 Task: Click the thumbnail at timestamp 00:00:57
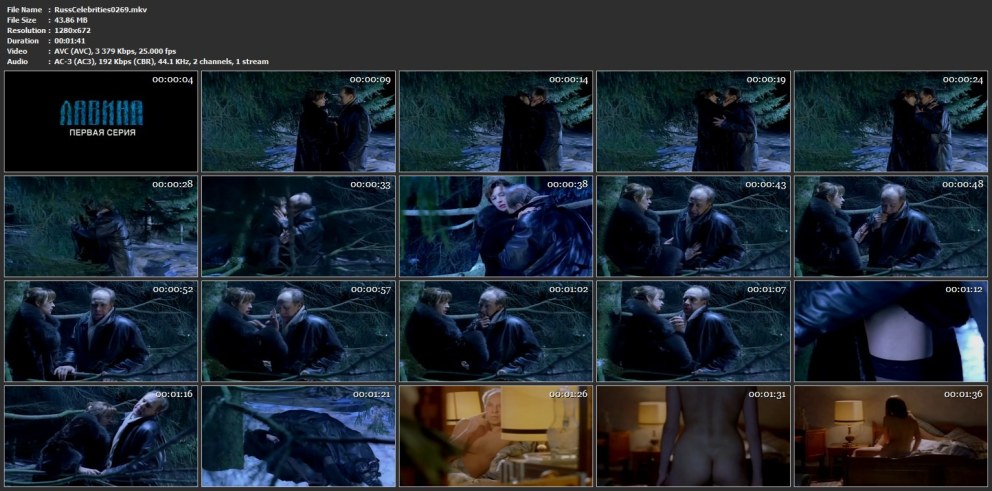pos(299,332)
